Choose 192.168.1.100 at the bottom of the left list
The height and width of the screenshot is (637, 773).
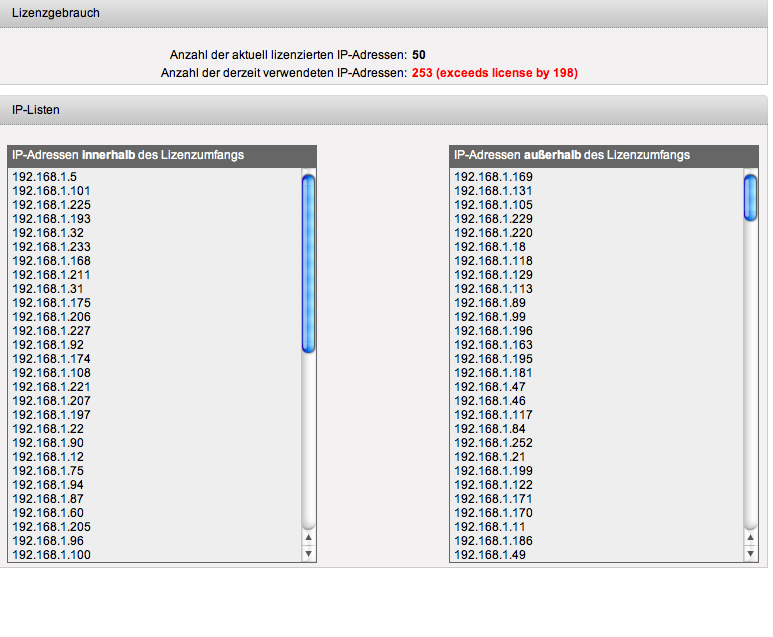pyautogui.click(x=51, y=555)
